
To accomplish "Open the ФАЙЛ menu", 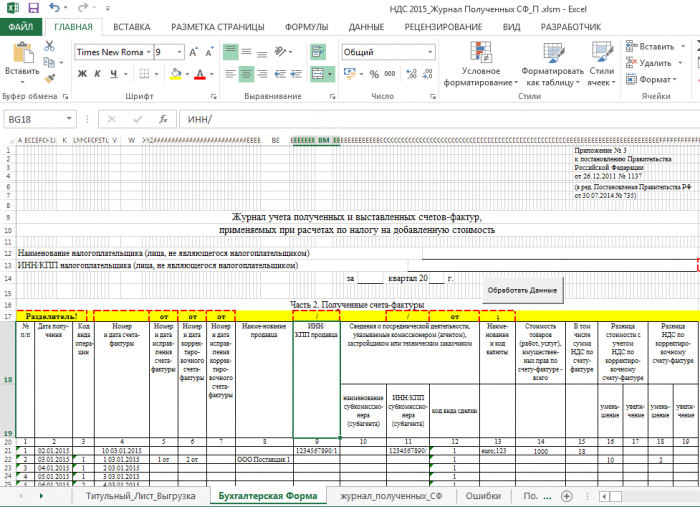I will coord(21,27).
